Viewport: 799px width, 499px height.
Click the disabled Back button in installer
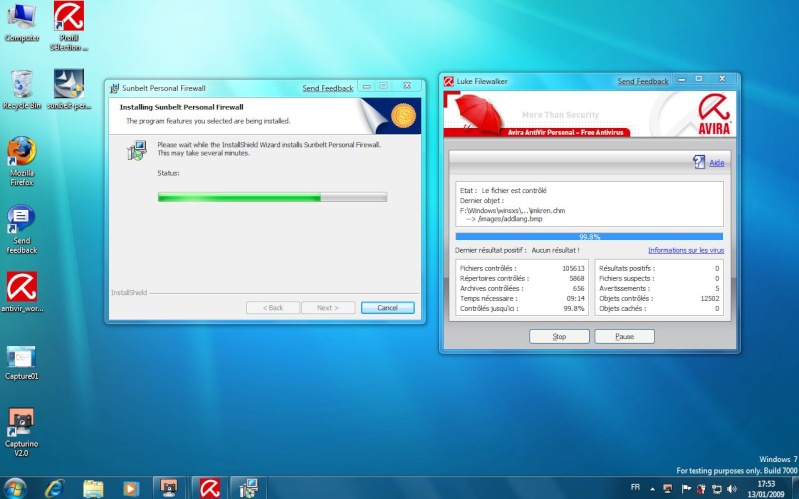click(273, 308)
